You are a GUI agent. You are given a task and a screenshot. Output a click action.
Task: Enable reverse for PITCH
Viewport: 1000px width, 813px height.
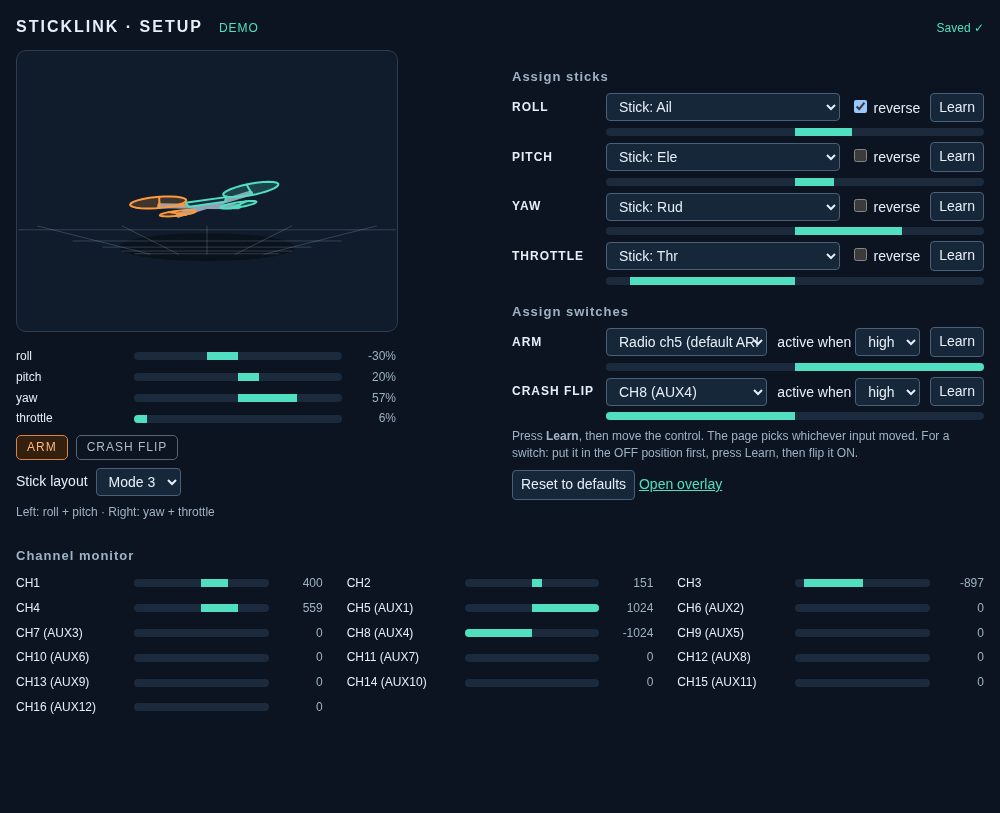[860, 156]
